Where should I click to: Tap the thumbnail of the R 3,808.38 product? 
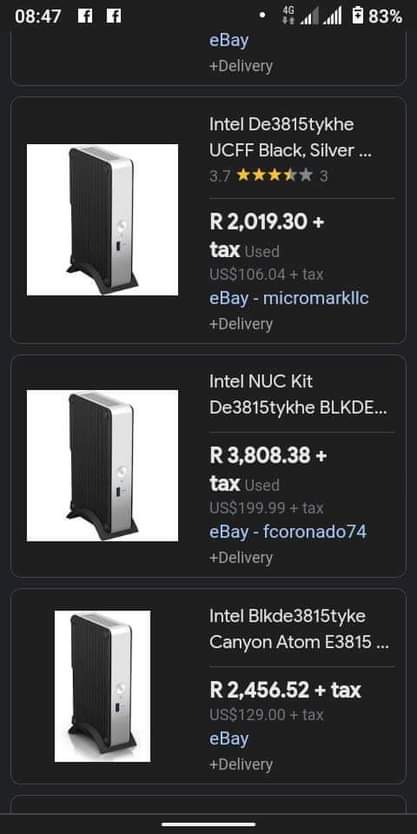point(103,466)
